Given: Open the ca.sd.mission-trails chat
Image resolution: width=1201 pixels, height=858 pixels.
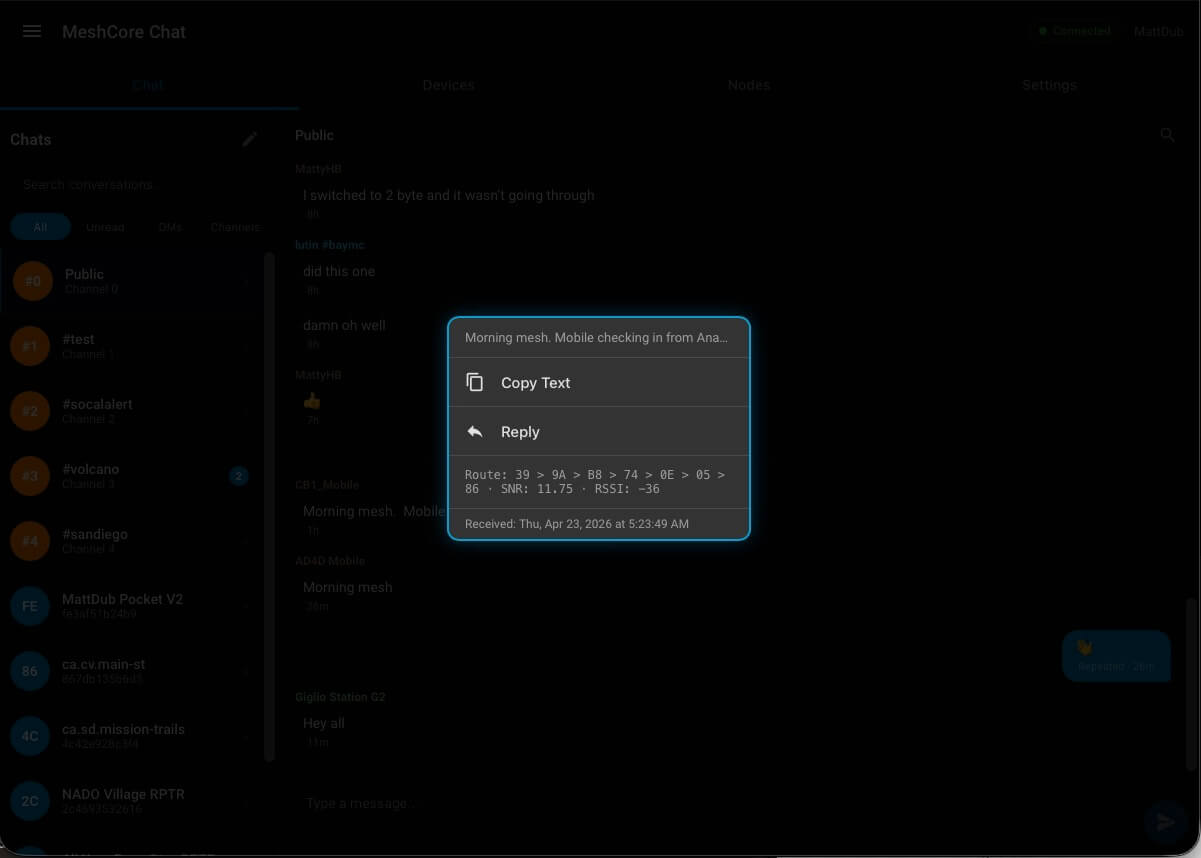Looking at the screenshot, I should point(130,736).
